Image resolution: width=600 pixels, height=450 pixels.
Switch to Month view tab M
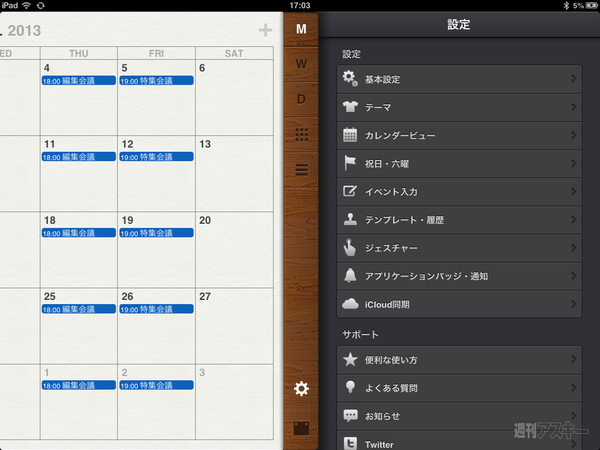click(x=301, y=29)
